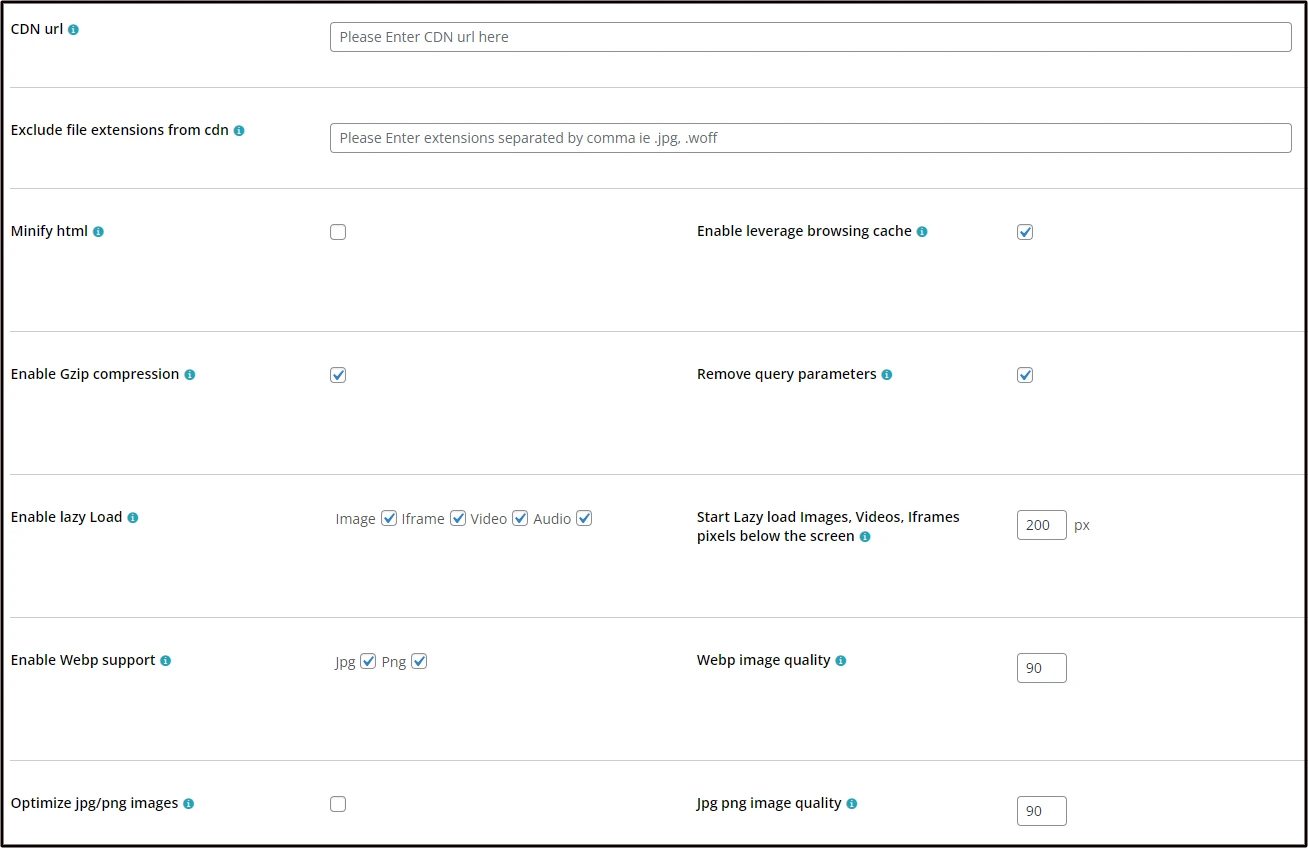Image resolution: width=1308 pixels, height=849 pixels.
Task: Click the Enable lazy Load info icon
Action: (x=133, y=518)
